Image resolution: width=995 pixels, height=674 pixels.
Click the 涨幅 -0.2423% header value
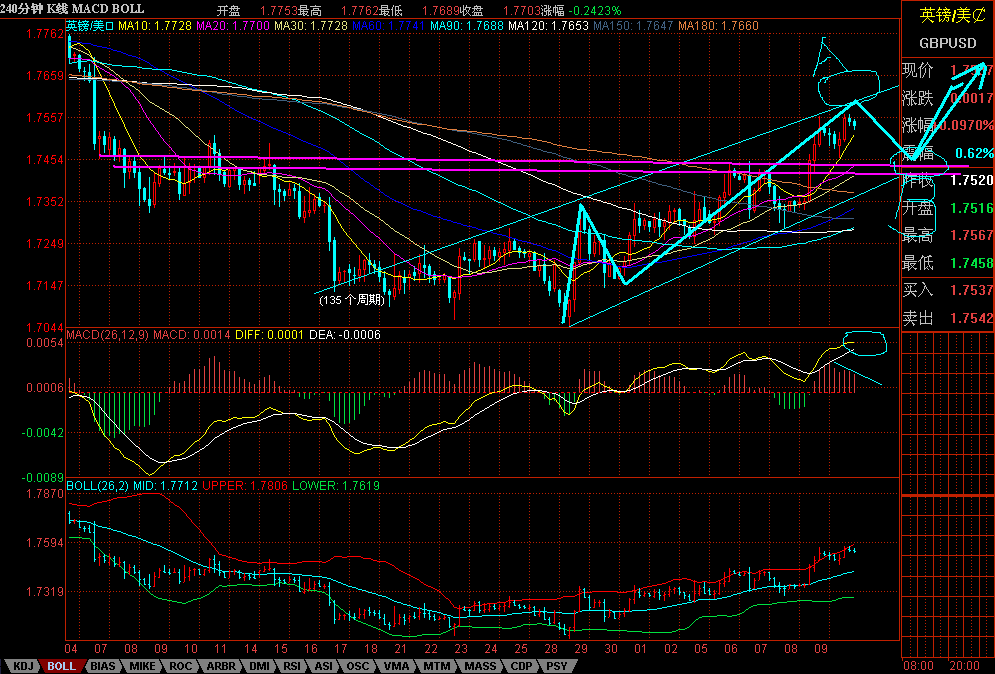pos(581,11)
